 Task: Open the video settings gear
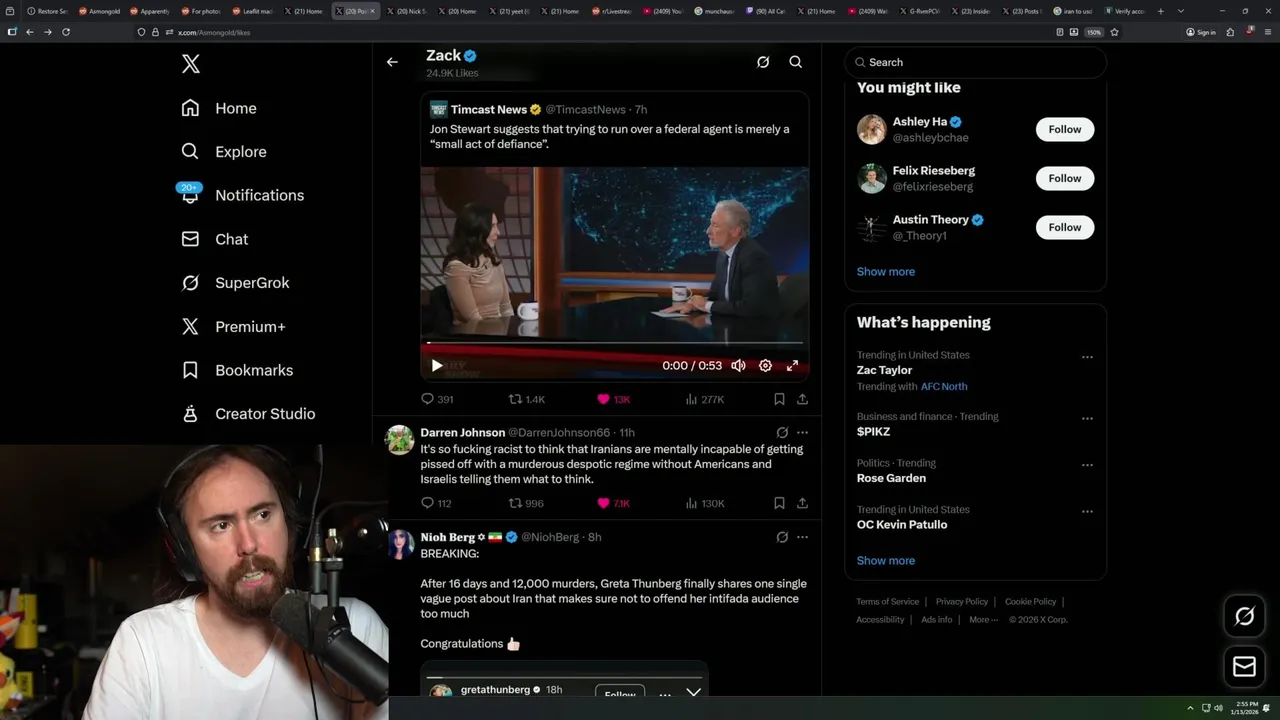(765, 366)
